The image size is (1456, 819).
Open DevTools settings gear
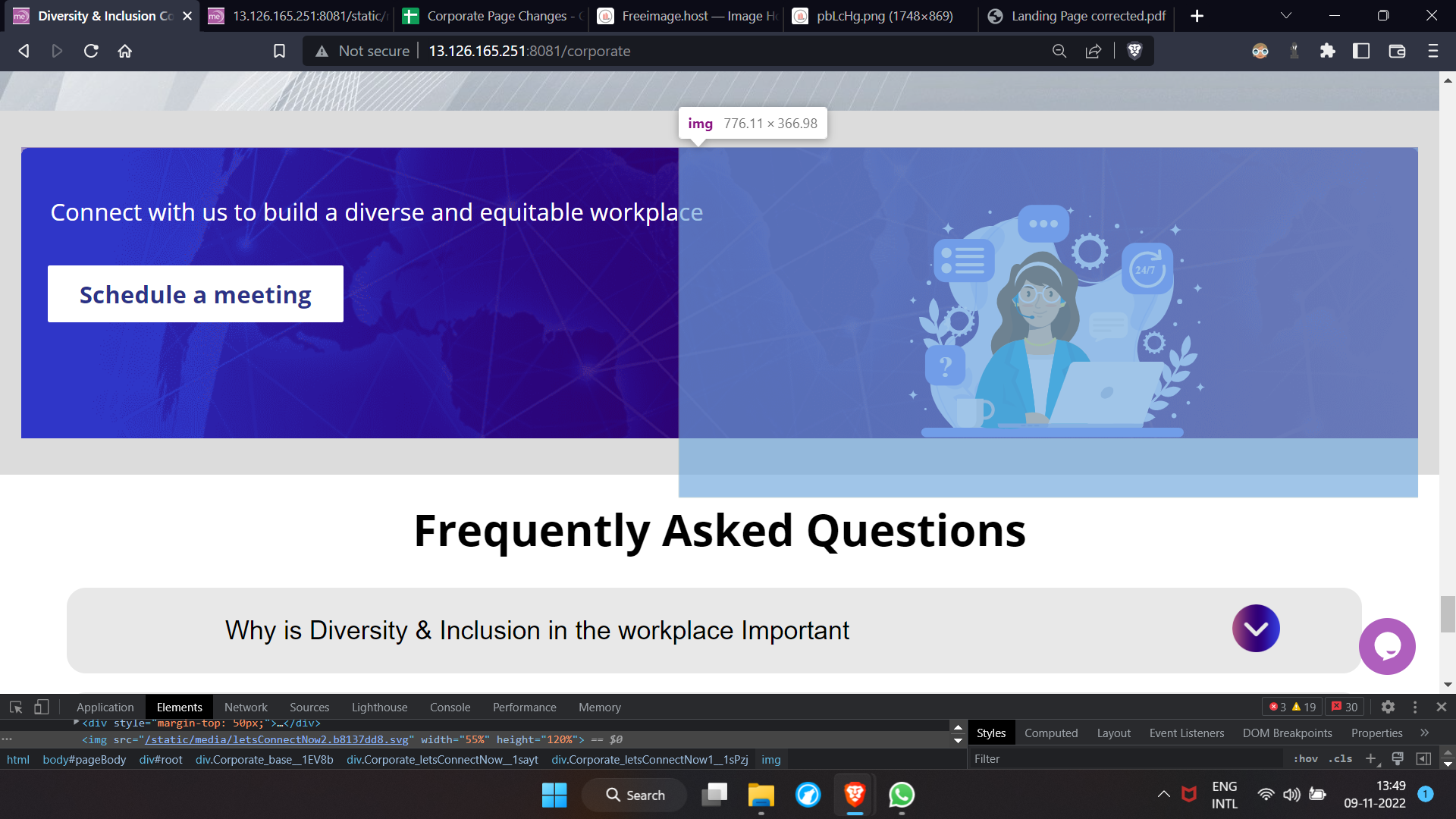(1388, 707)
